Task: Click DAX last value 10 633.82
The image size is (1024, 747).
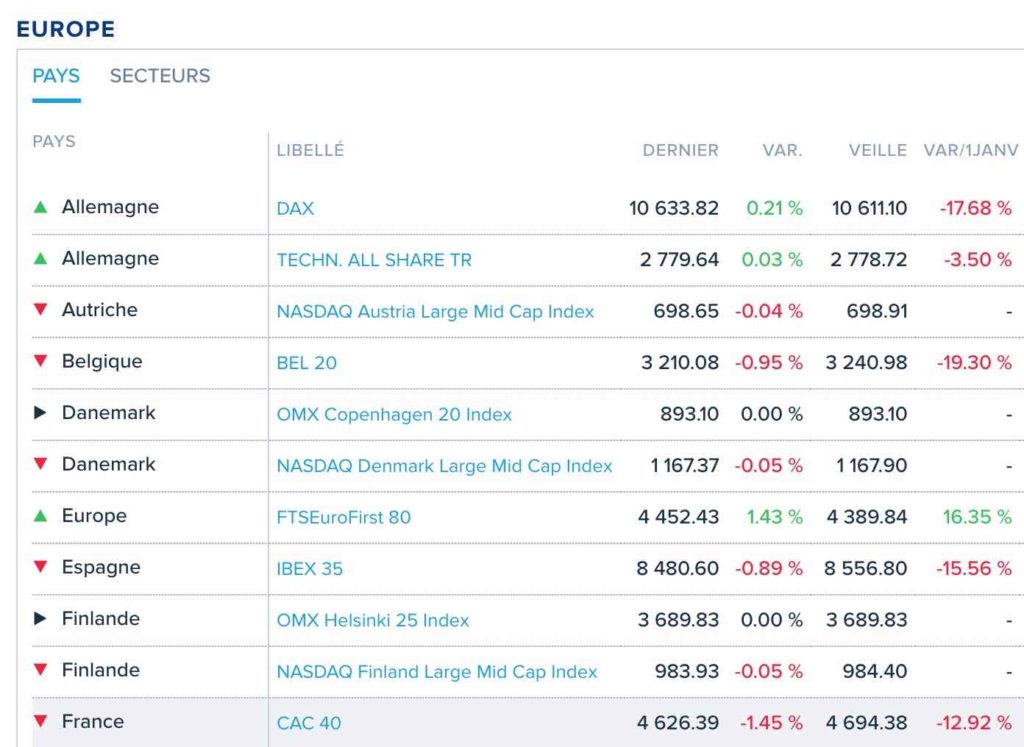Action: click(674, 208)
